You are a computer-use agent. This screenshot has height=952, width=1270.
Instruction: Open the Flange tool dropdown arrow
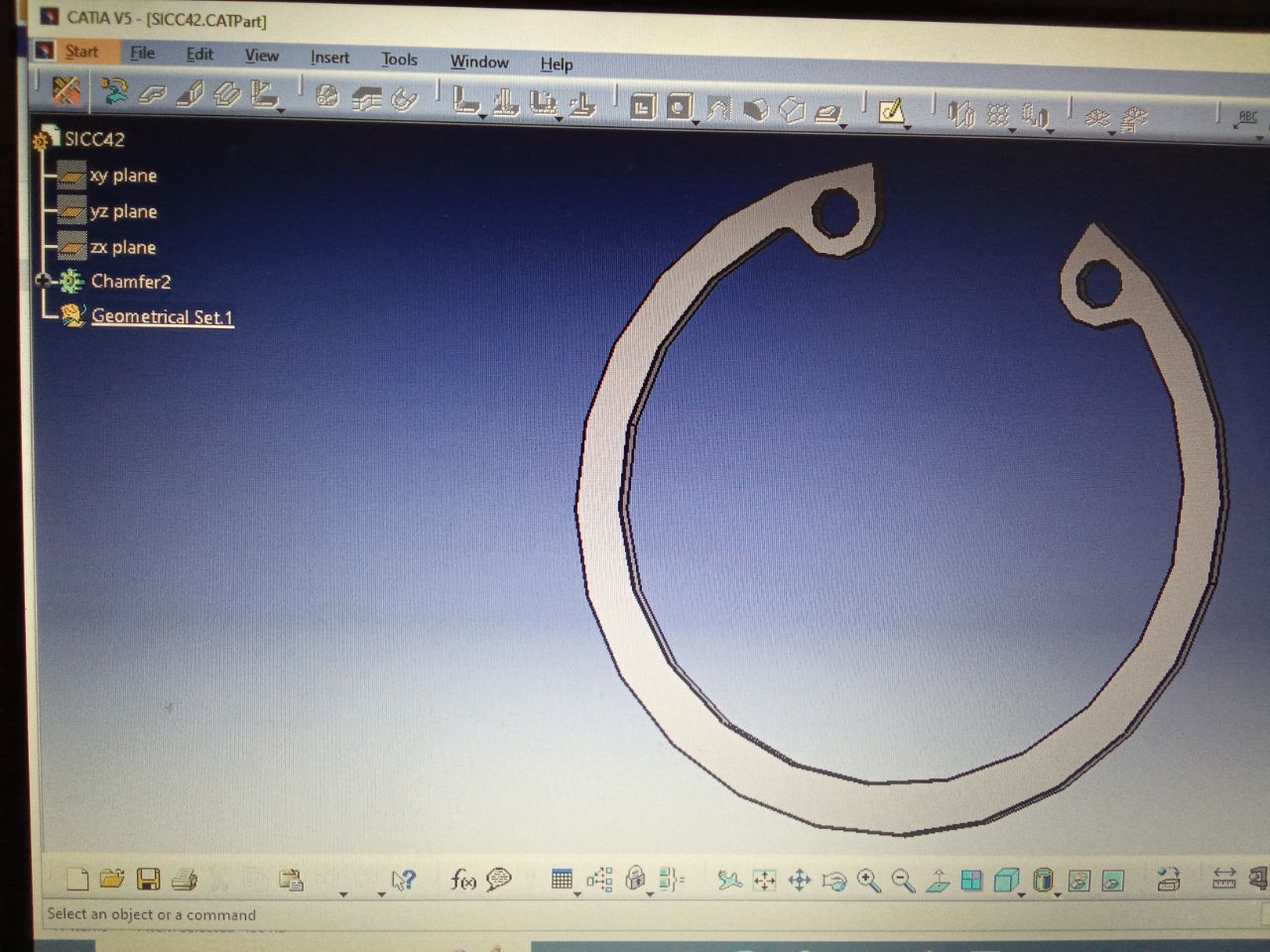point(283,112)
